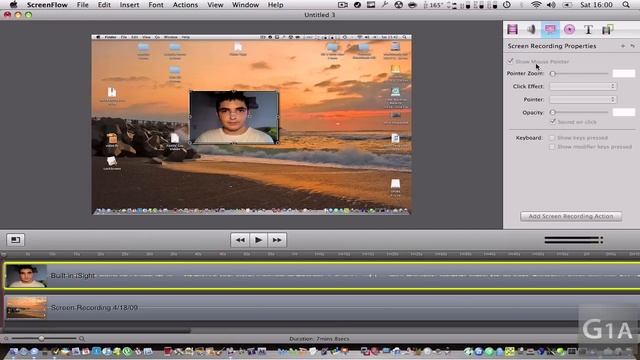Click the Sat 16:00 clock in menu bar
Screen dimensions: 640x360
click(x=596, y=5)
